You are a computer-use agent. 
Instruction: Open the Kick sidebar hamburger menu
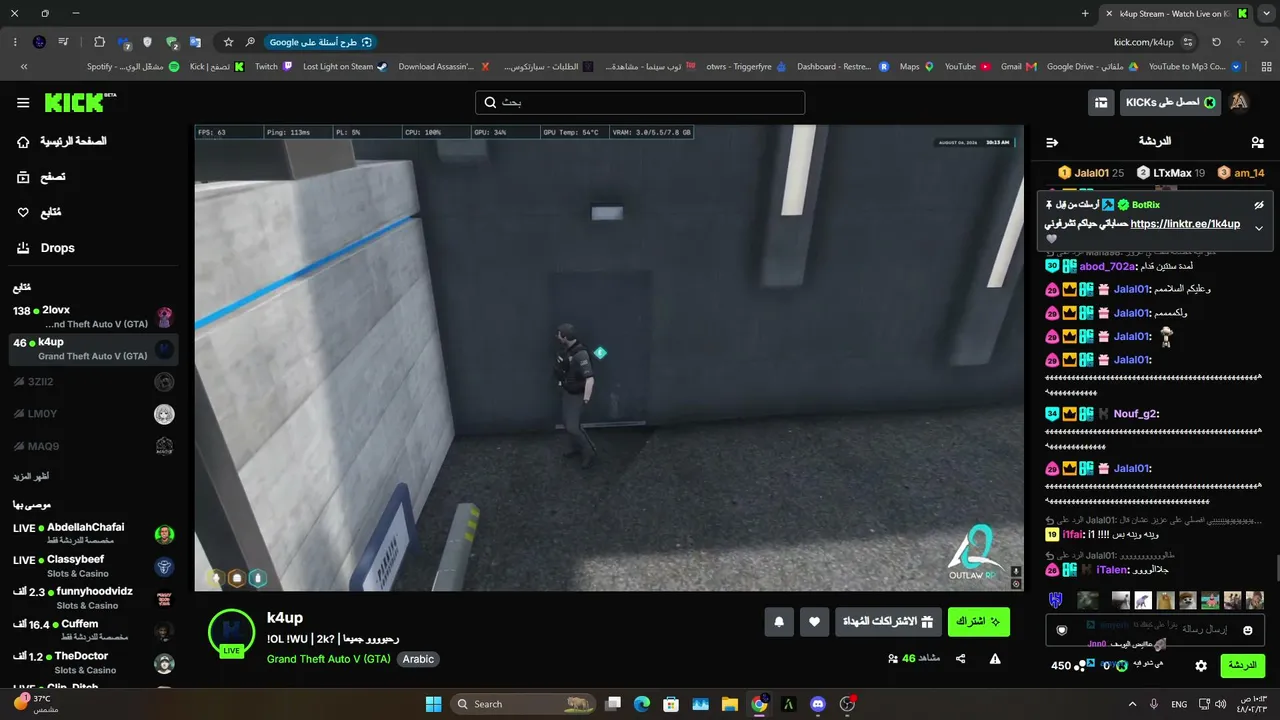[x=23, y=103]
